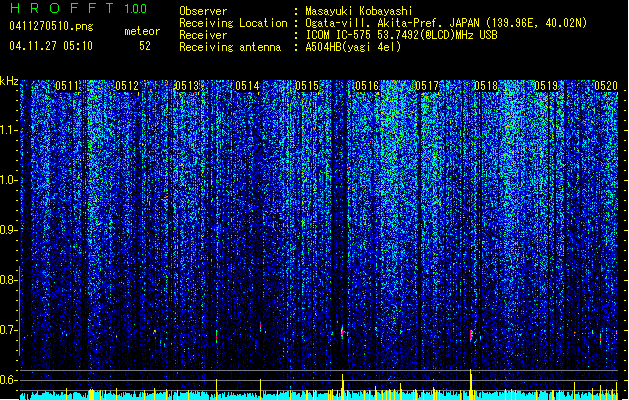629x400 pixels.
Task: Click the Receiving Location label
Action: (233, 23)
